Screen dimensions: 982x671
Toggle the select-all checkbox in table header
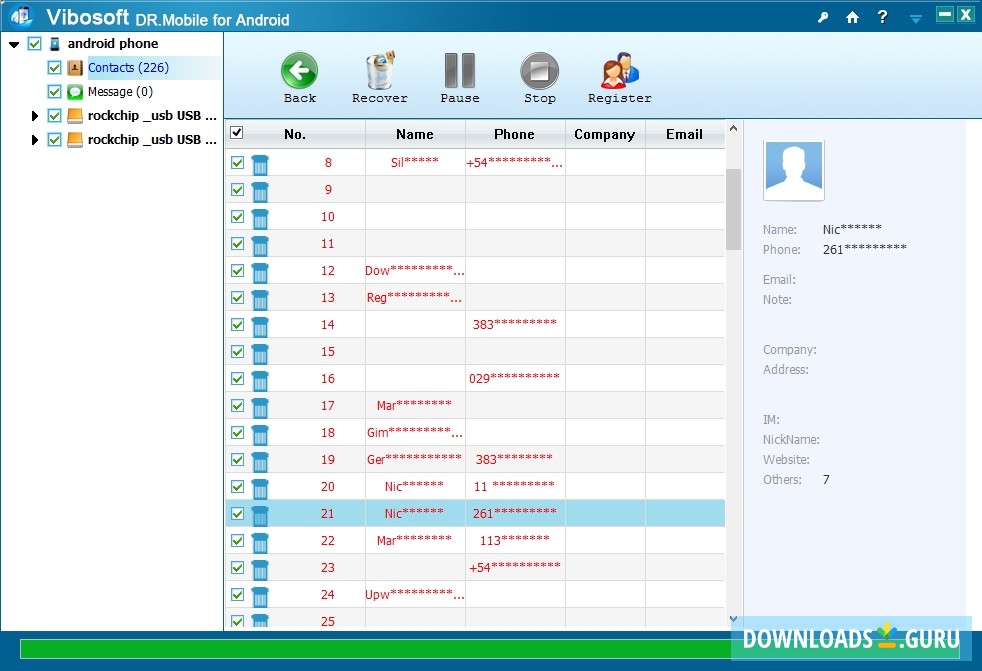[237, 132]
